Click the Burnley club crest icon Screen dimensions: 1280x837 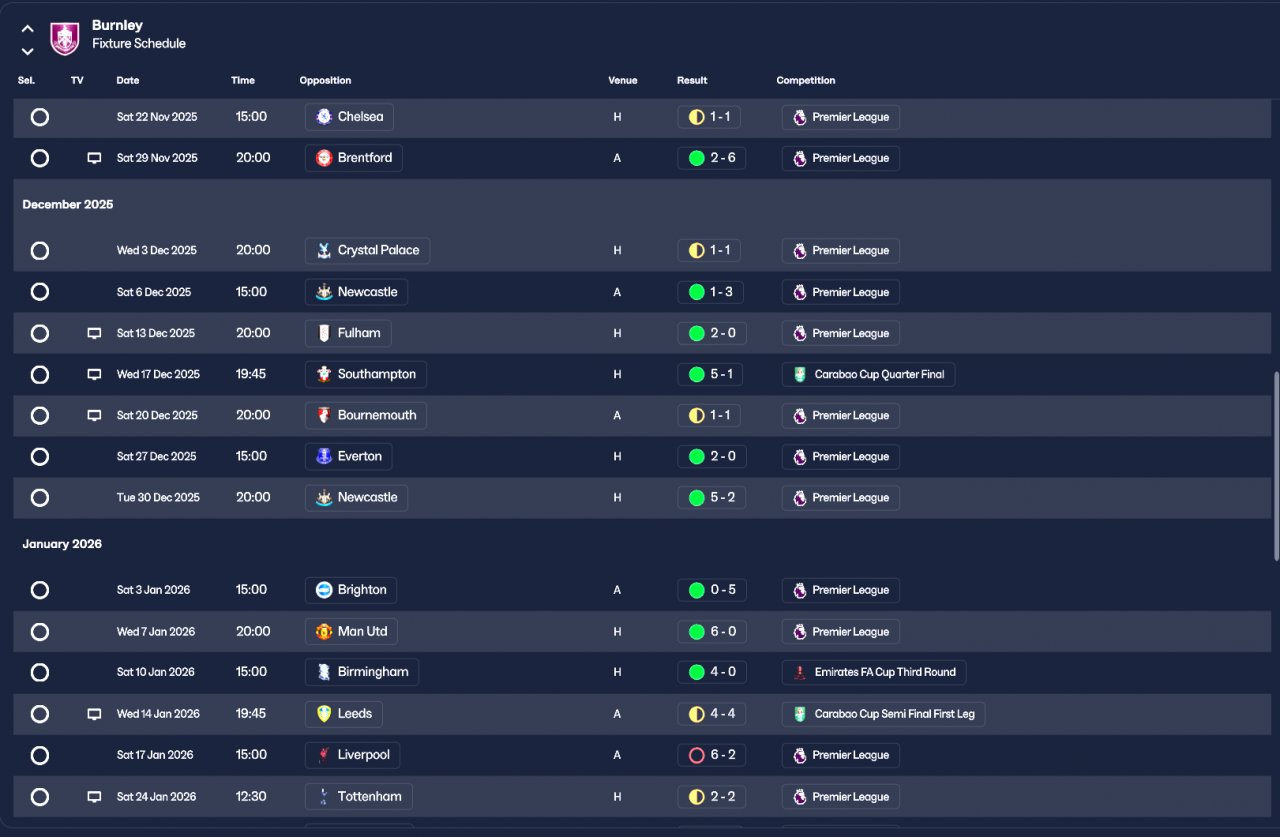(65, 38)
